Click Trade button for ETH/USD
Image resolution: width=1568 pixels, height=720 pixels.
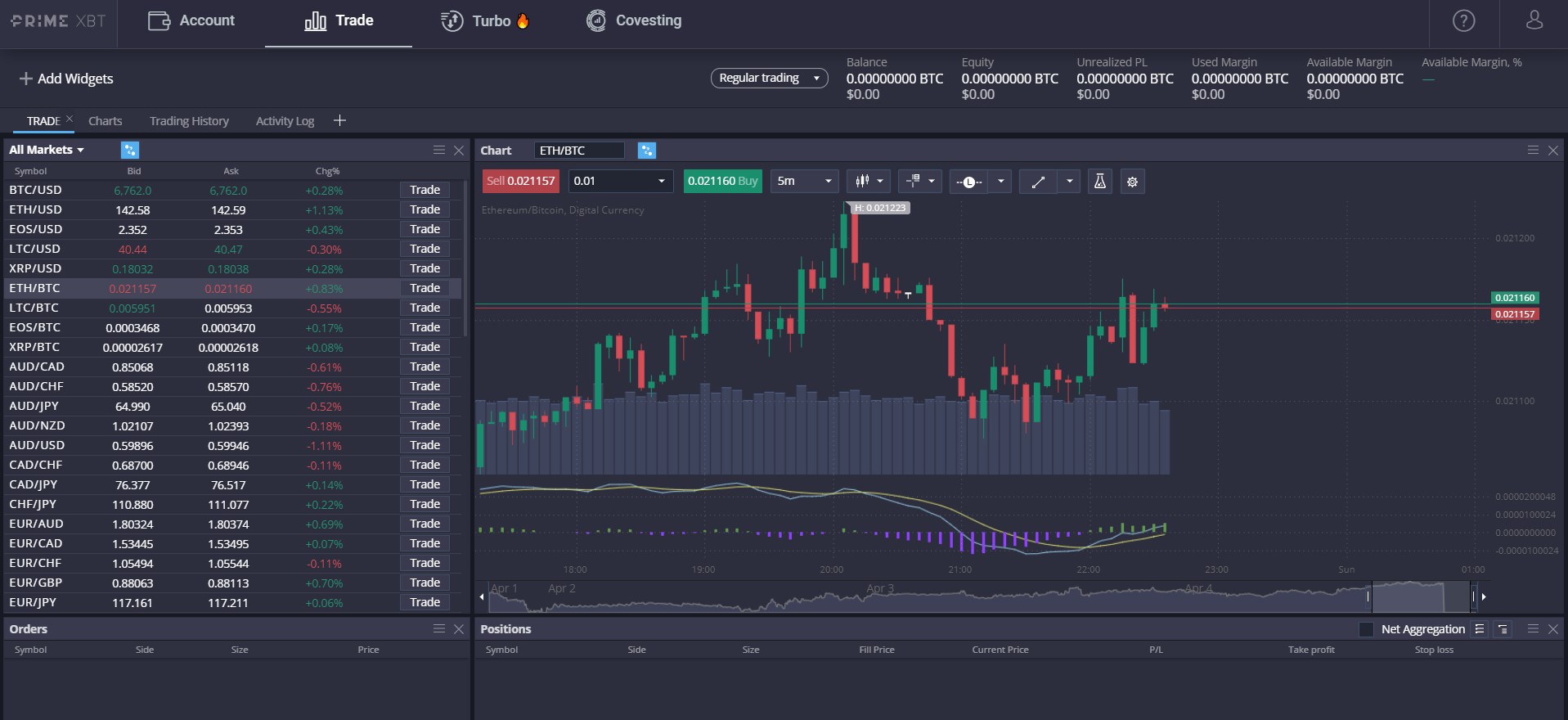425,209
